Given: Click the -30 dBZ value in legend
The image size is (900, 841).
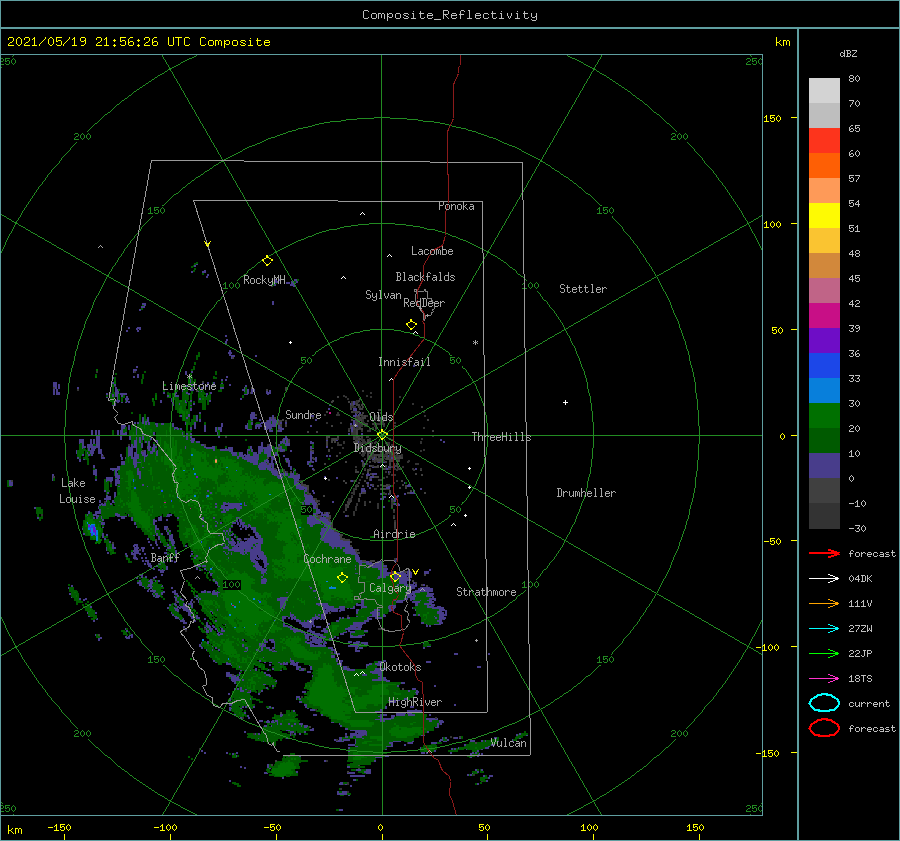Looking at the screenshot, I should click(x=857, y=528).
